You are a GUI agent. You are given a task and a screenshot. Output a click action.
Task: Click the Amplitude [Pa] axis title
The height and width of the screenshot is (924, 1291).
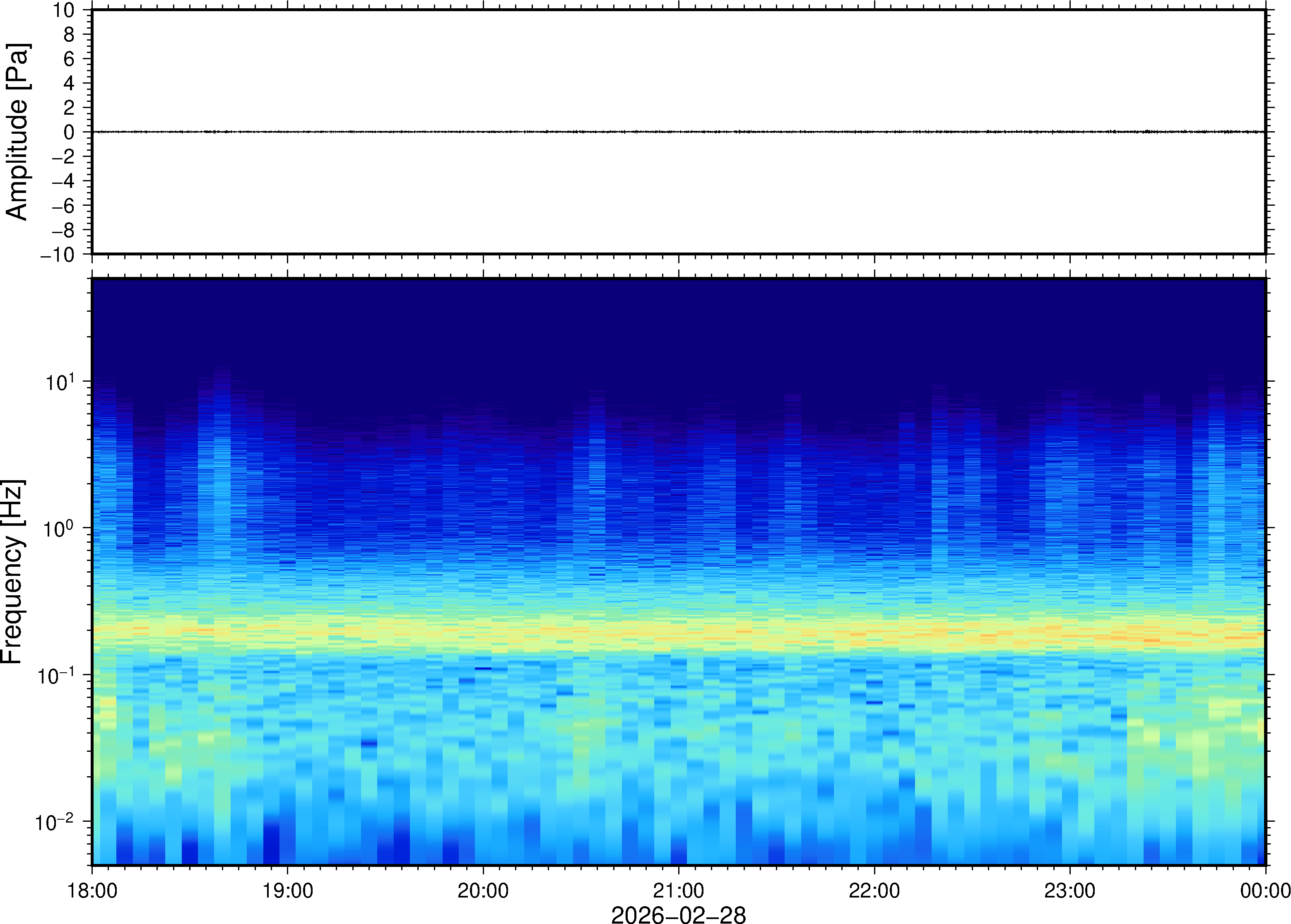coord(17,131)
